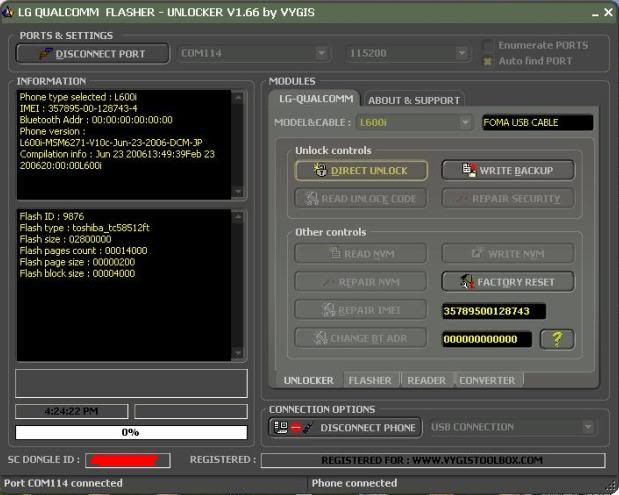Click the 'IMEI : 357895-00-128743-4' line

click(x=78, y=109)
